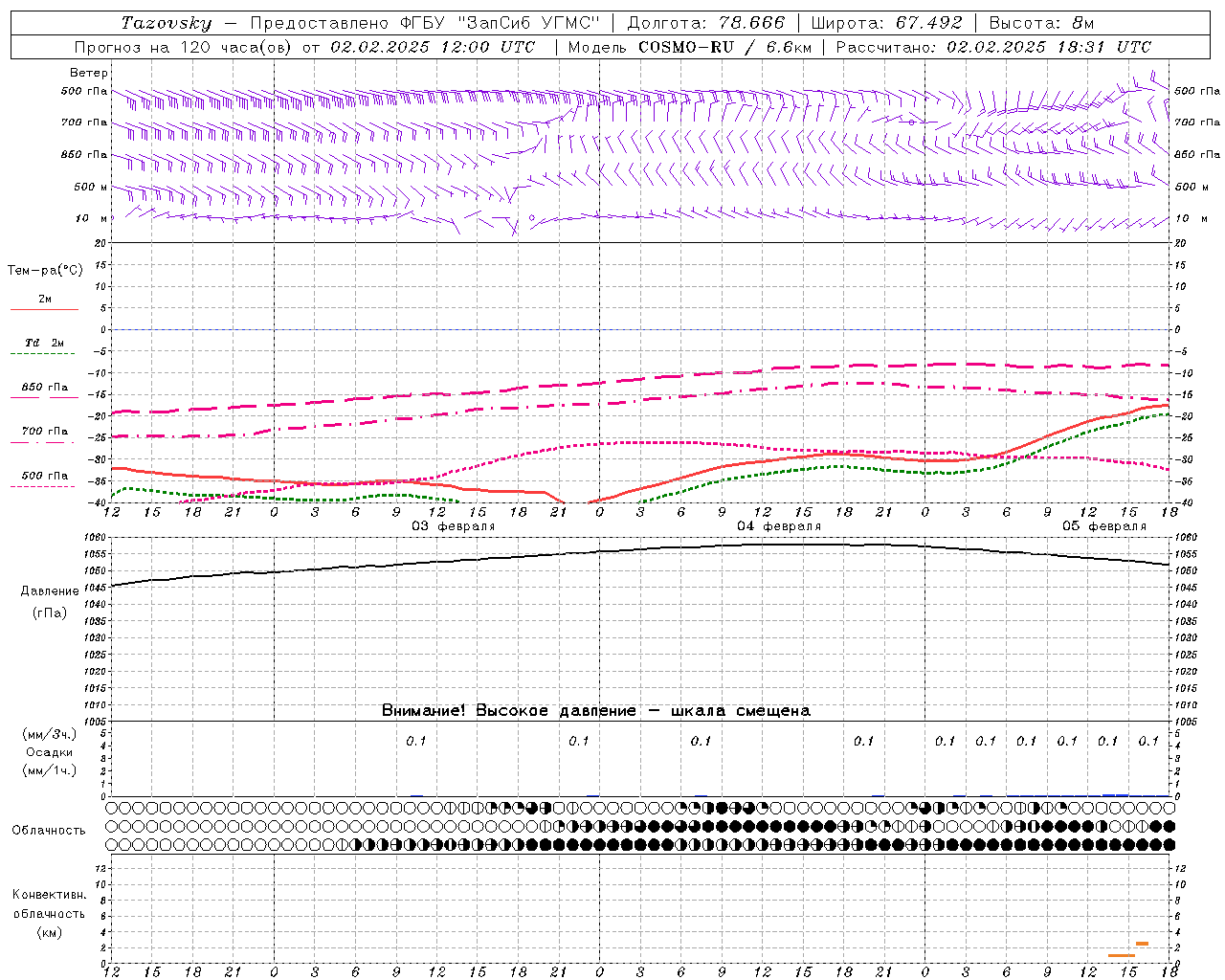This screenshot has width=1225, height=980.
Task: Click the "(км)" unit label for convective clouds
Action: (50, 932)
